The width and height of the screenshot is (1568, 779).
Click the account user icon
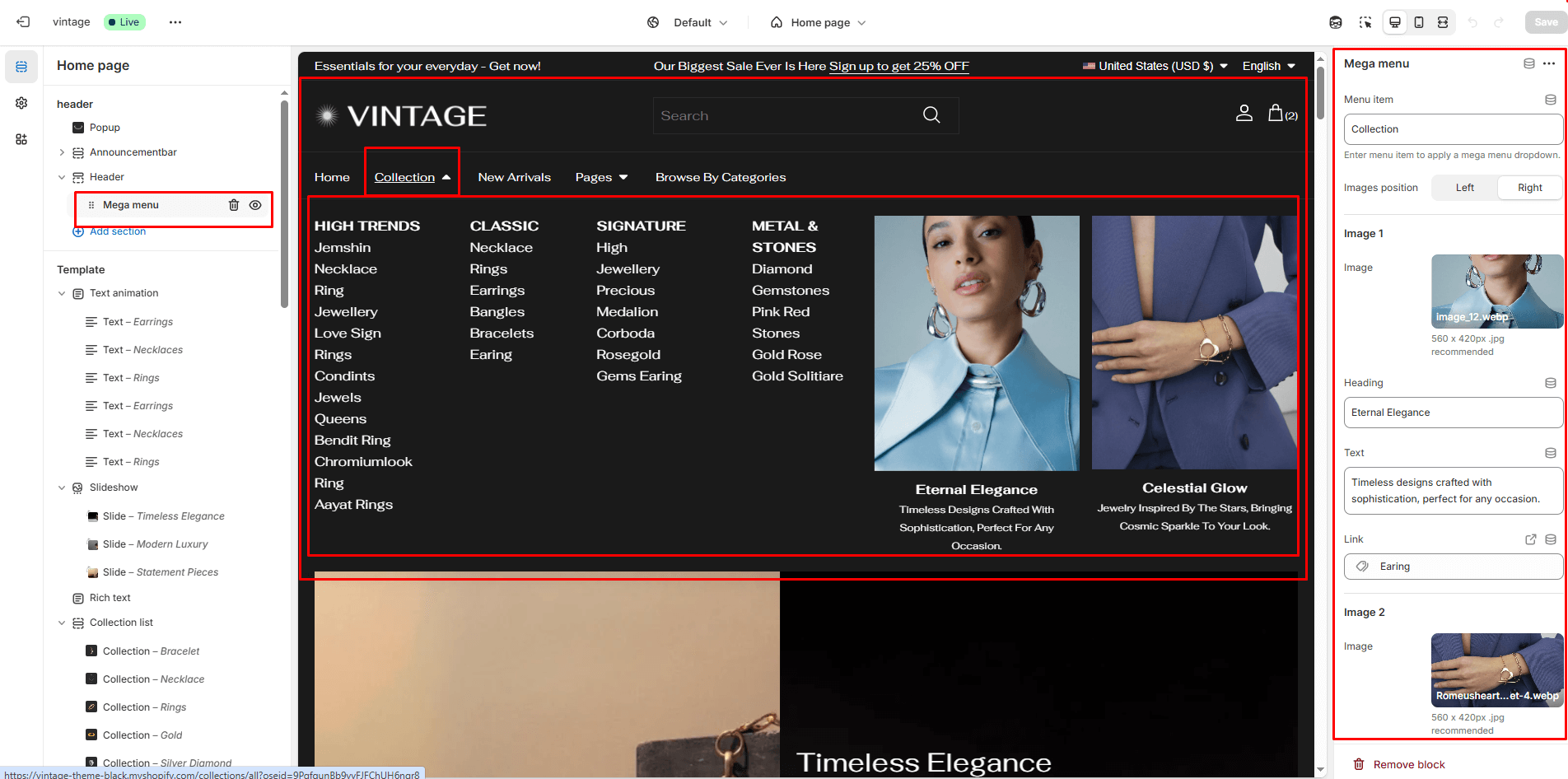pyautogui.click(x=1244, y=114)
